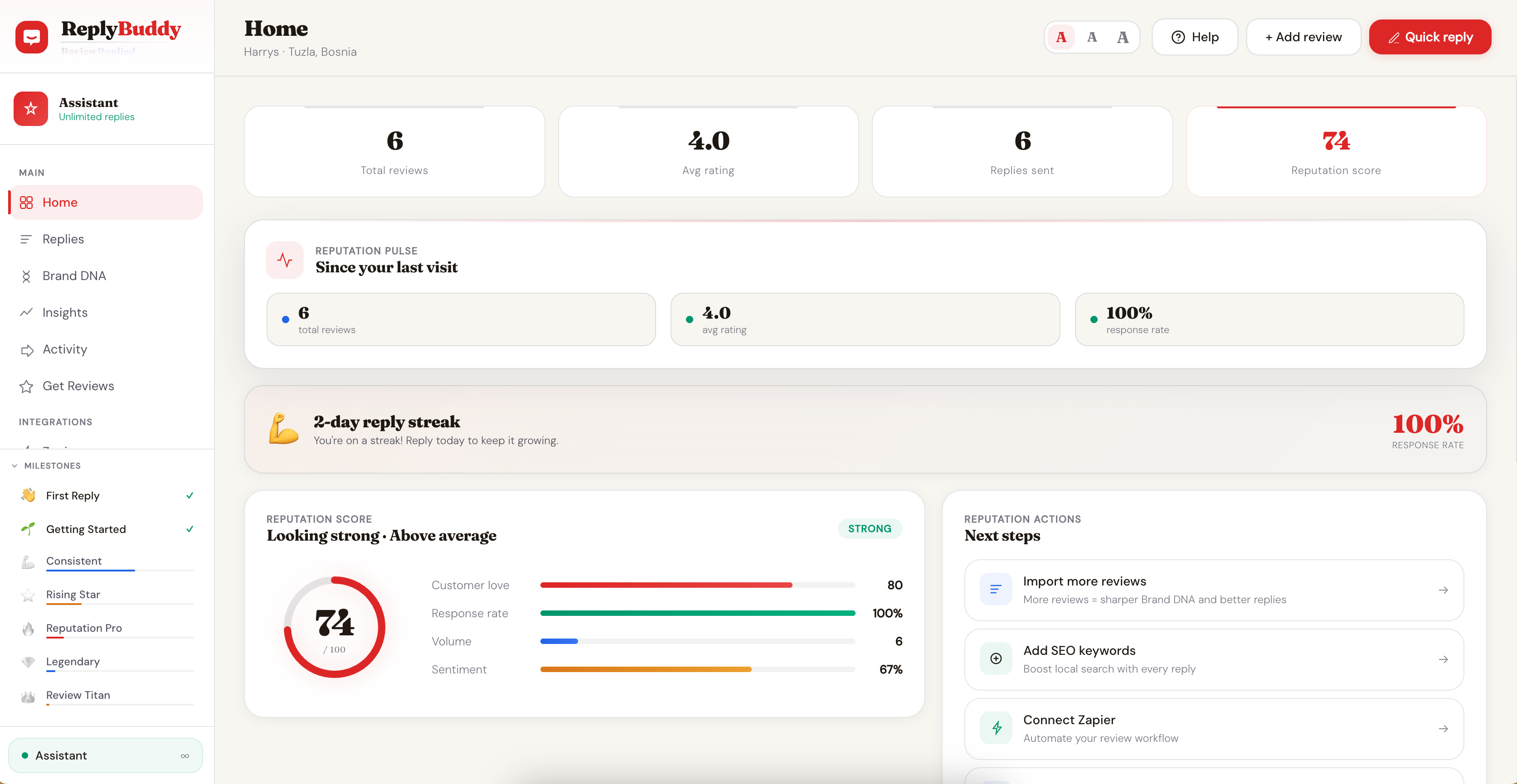The width and height of the screenshot is (1517, 784).
Task: Select the medium font size option
Action: point(1092,37)
